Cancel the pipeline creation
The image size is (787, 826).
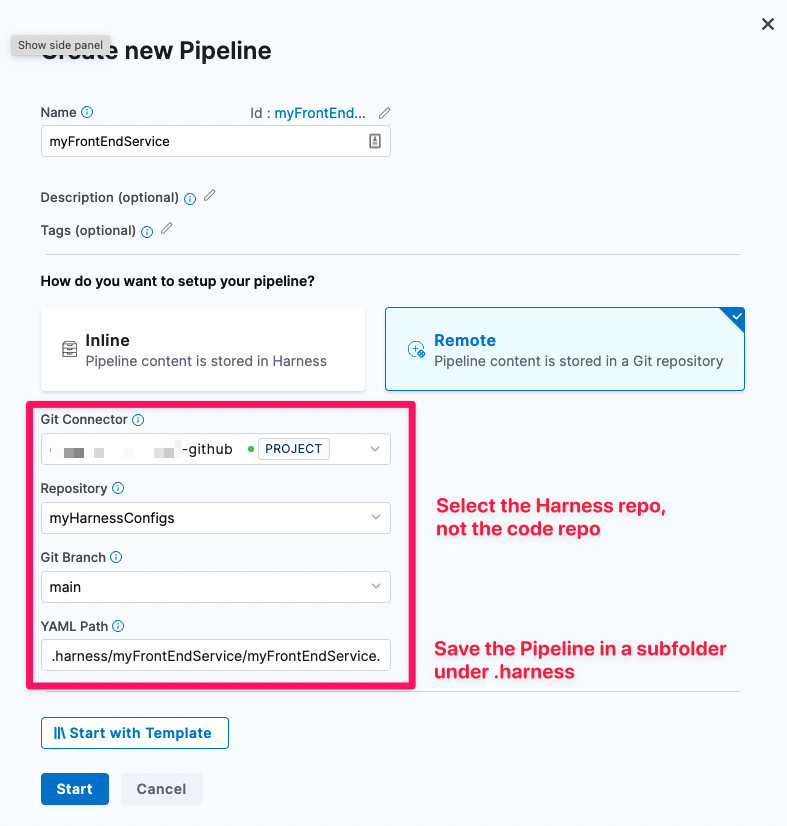point(162,789)
